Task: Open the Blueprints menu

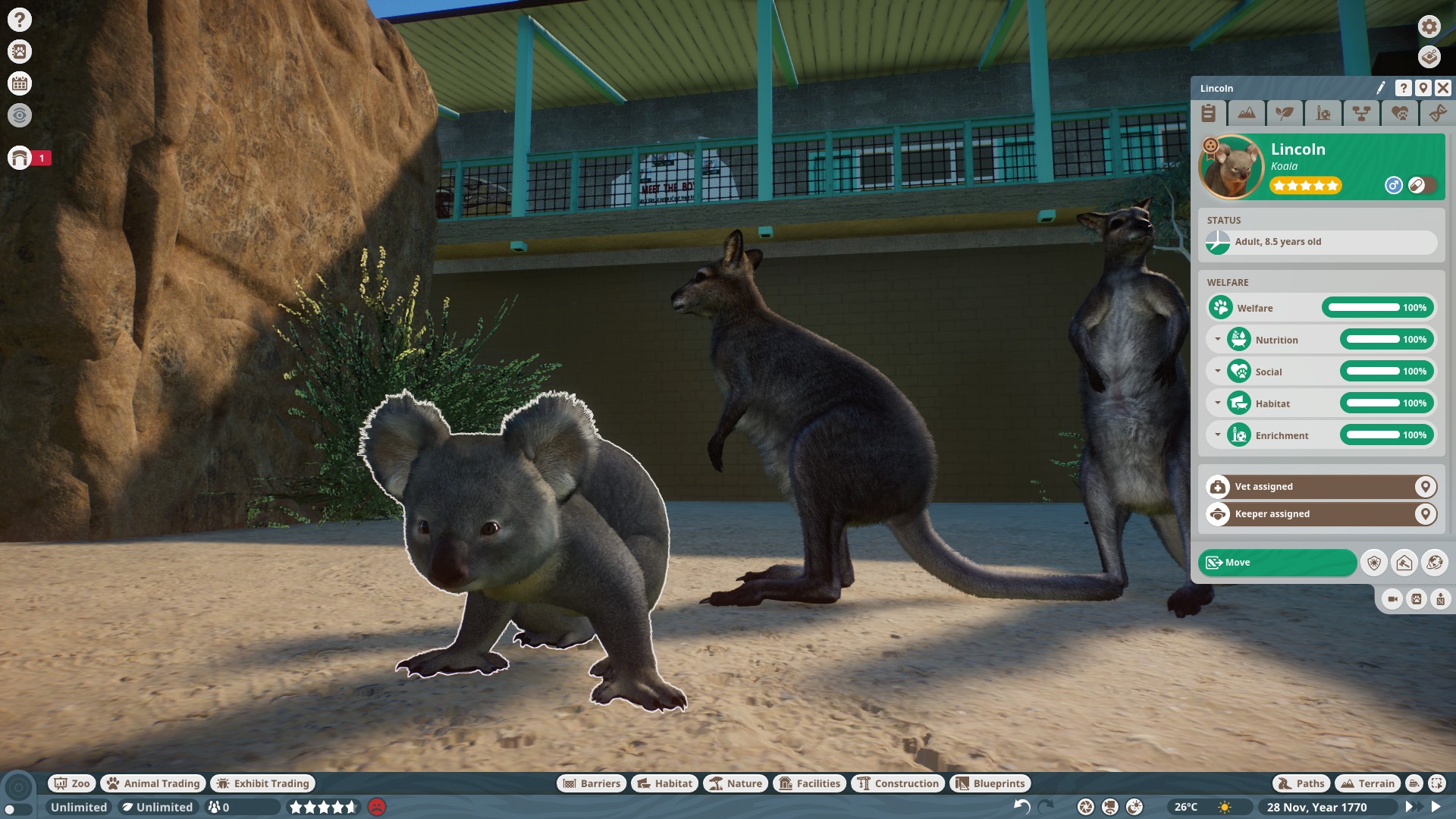Action: [990, 783]
